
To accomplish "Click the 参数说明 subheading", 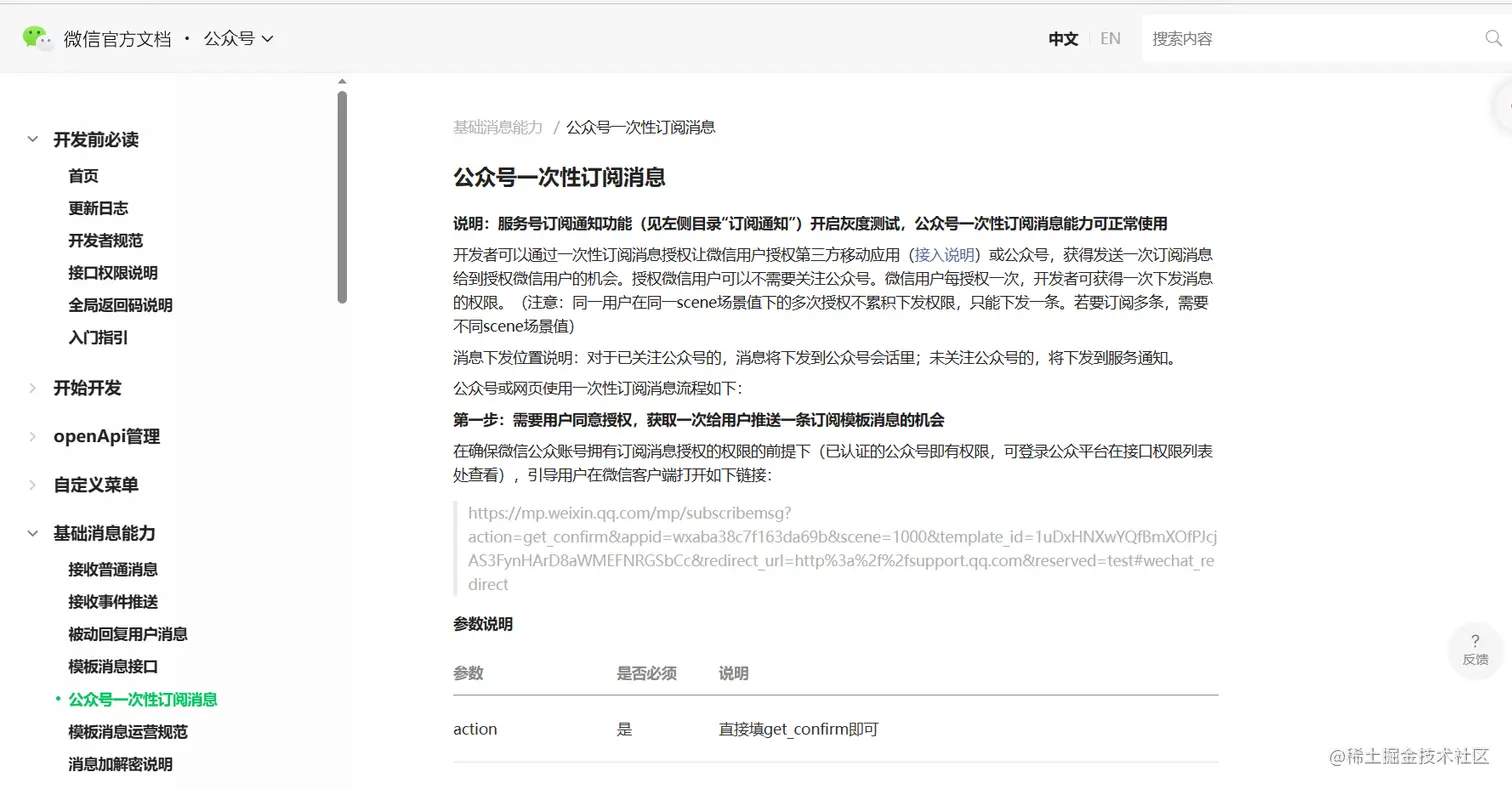I will 483,624.
